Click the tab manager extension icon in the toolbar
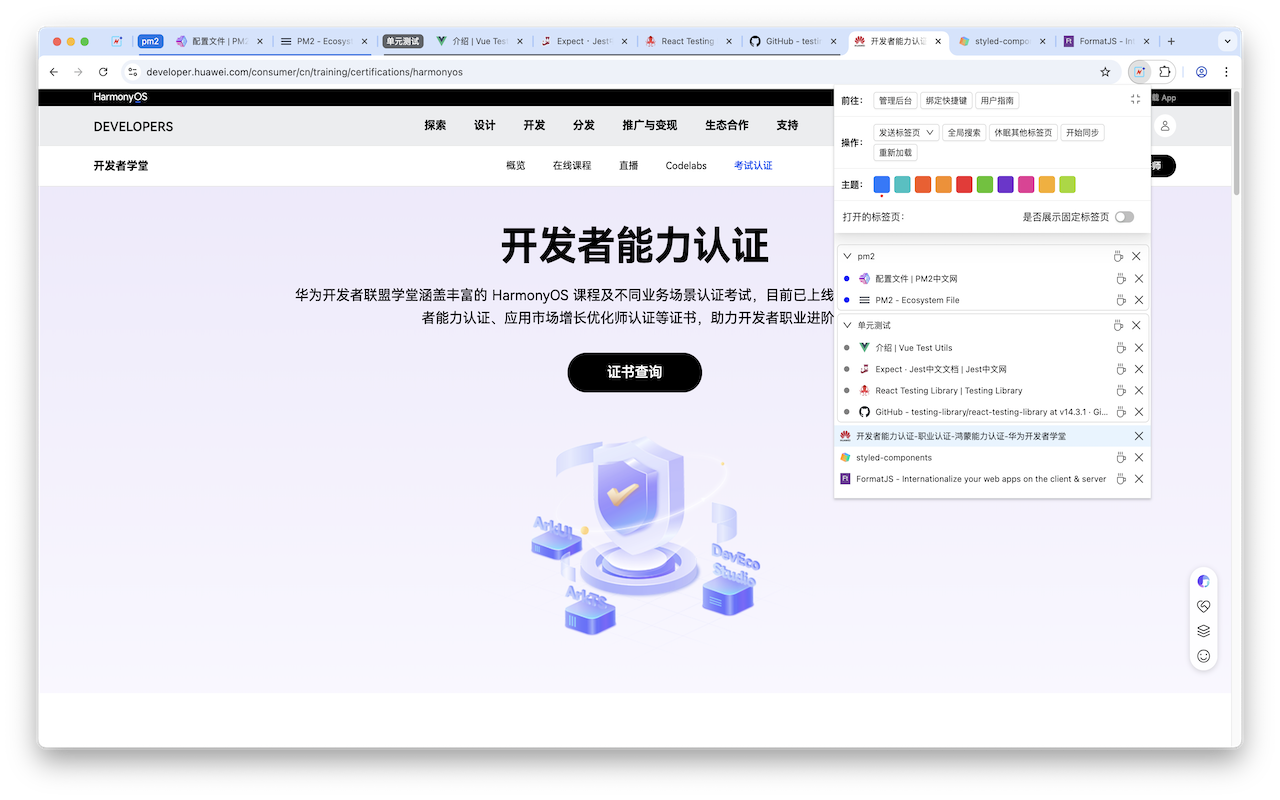Image resolution: width=1280 pixels, height=800 pixels. pos(1139,72)
